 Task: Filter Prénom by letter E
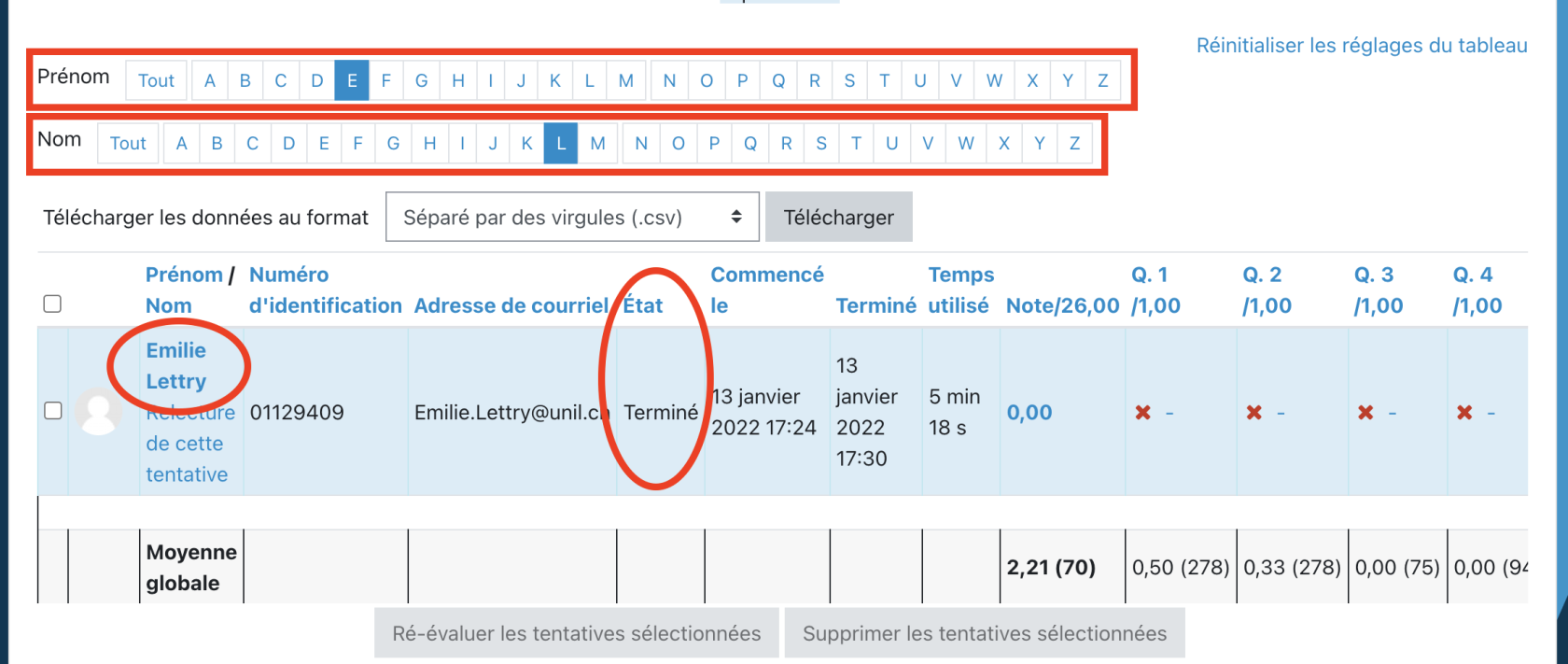tap(352, 80)
